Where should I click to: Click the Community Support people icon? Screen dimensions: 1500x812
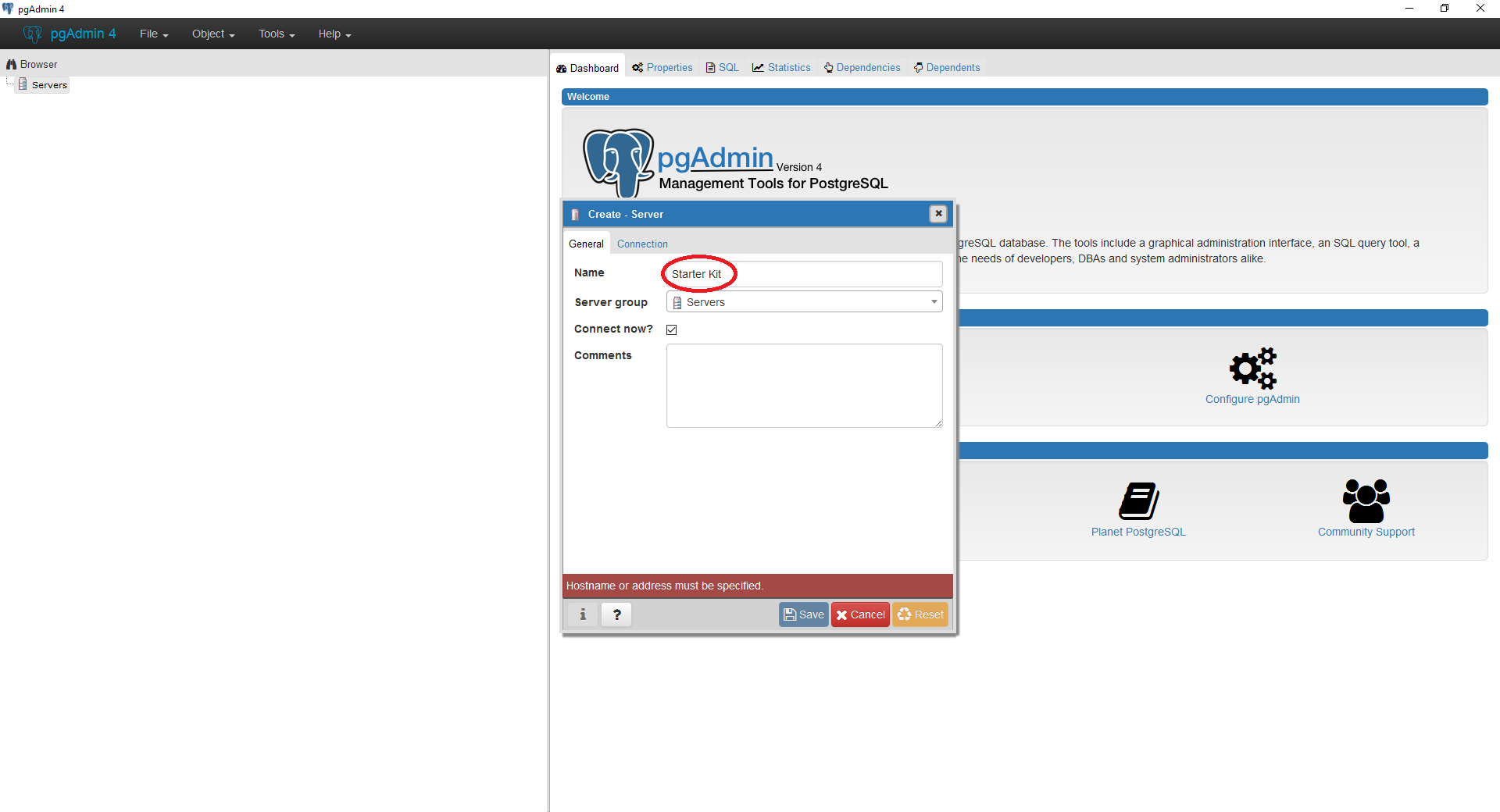pos(1366,501)
